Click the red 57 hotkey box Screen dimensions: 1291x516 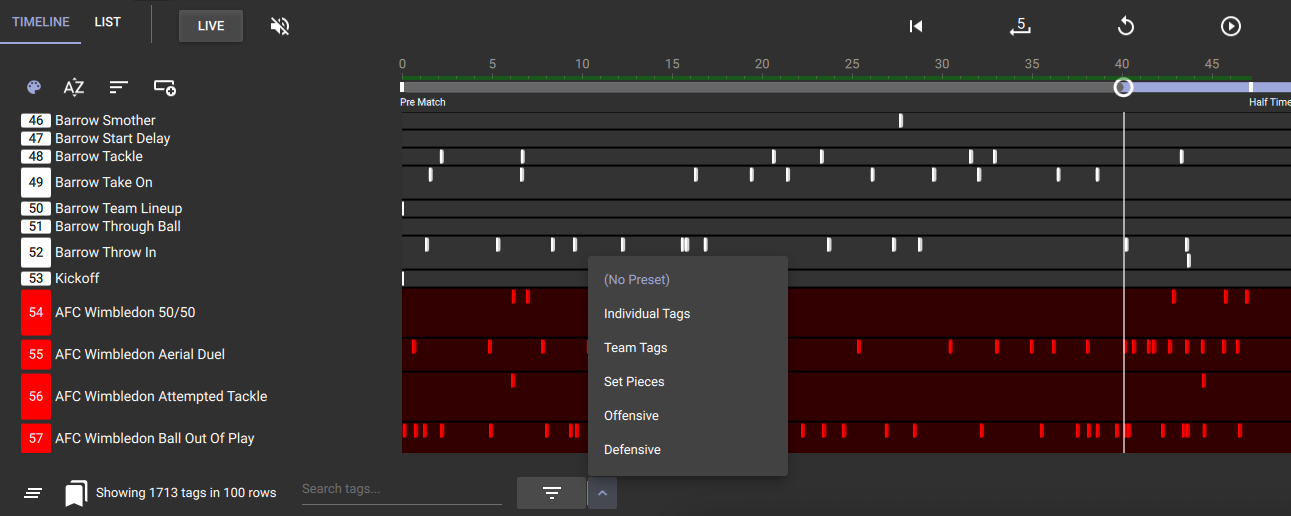[x=36, y=438]
